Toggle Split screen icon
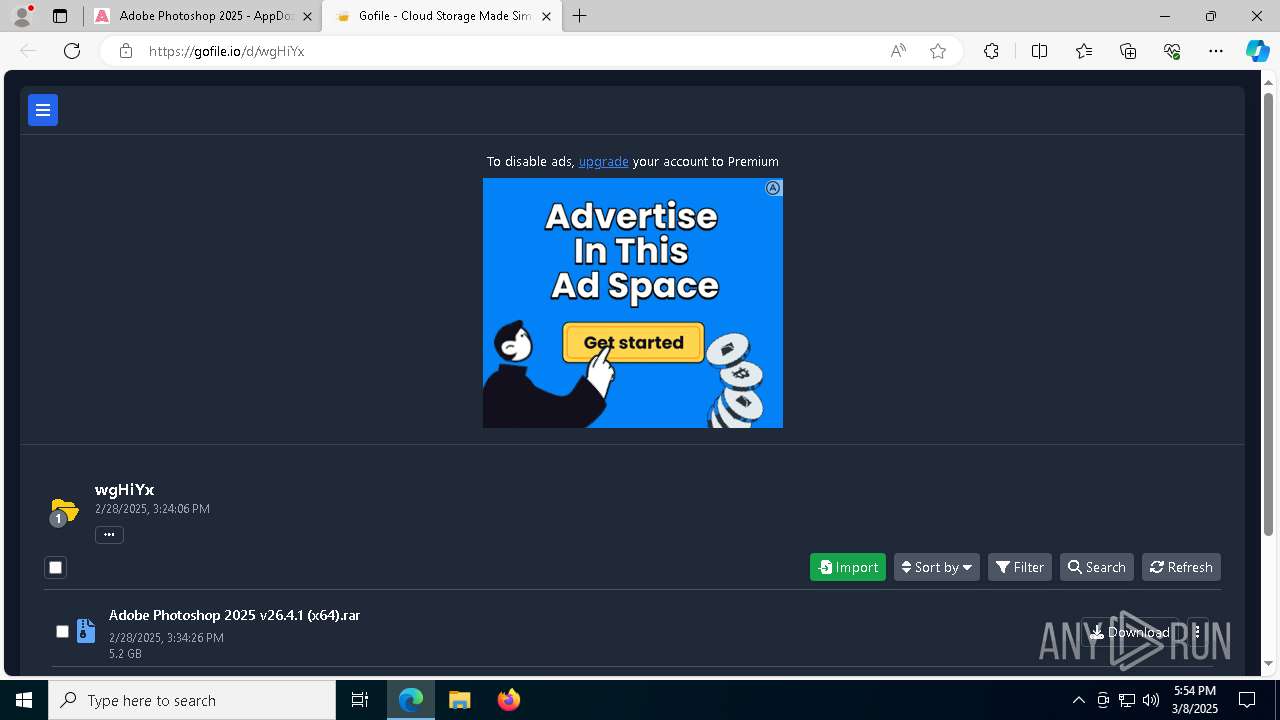This screenshot has width=1280, height=720. (x=1039, y=51)
